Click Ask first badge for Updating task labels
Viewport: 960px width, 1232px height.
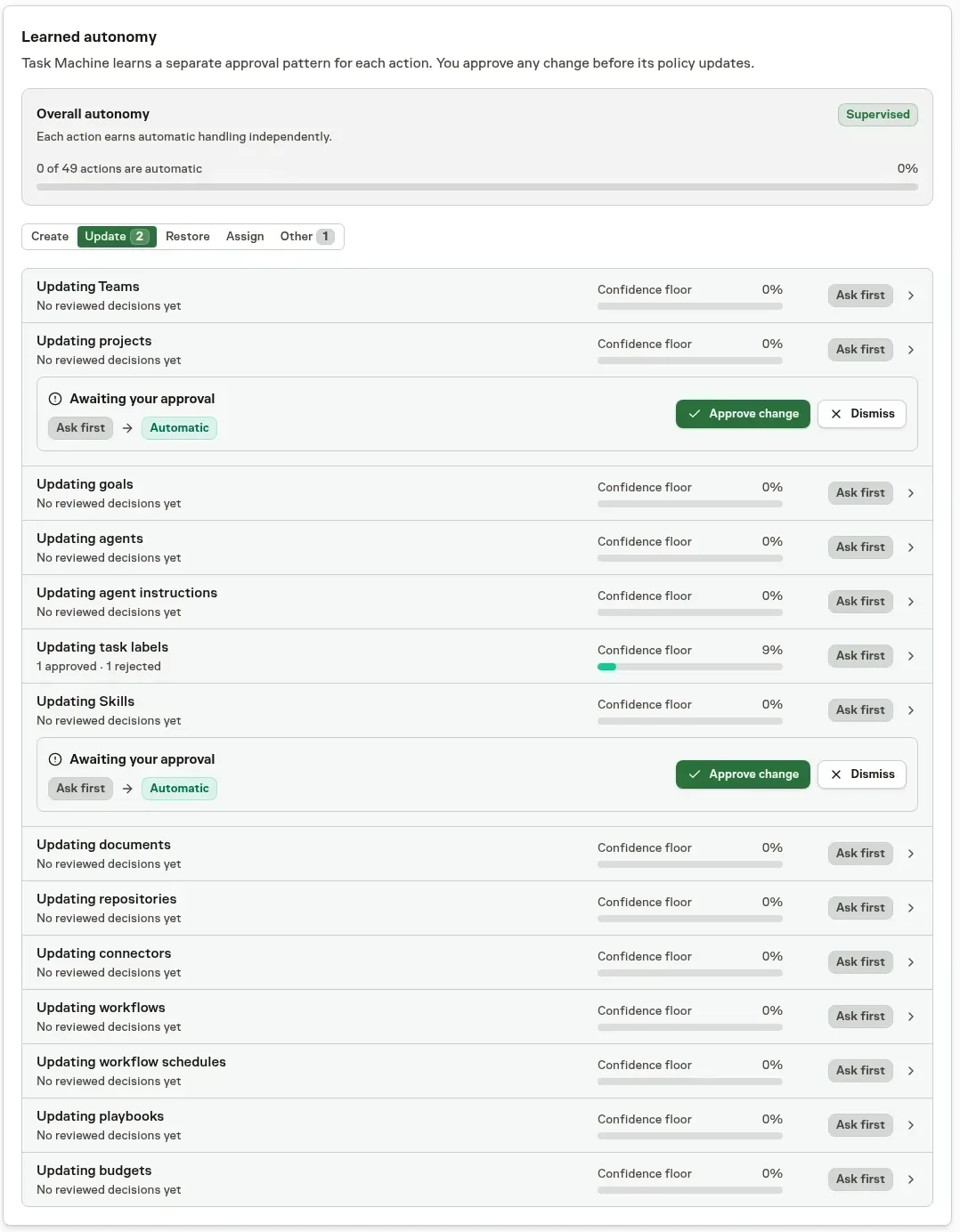[x=860, y=656]
